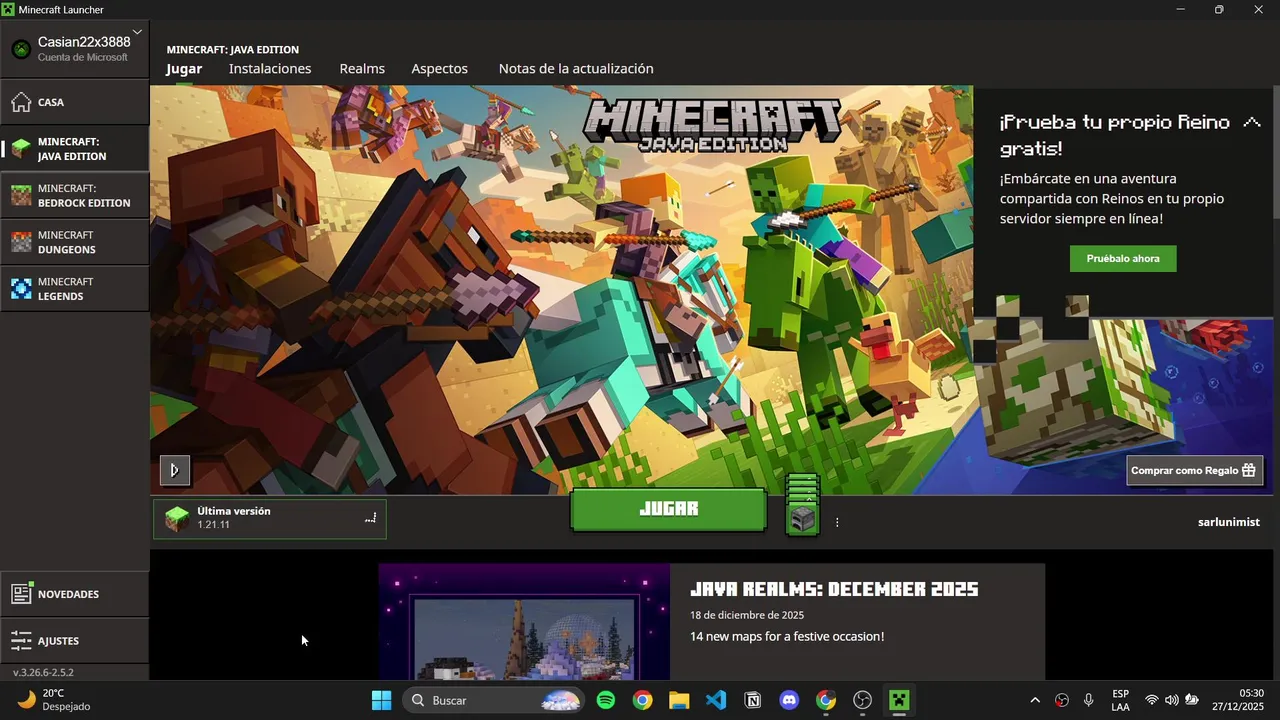Click the launcher scrollbar thumb

(x=1276, y=150)
